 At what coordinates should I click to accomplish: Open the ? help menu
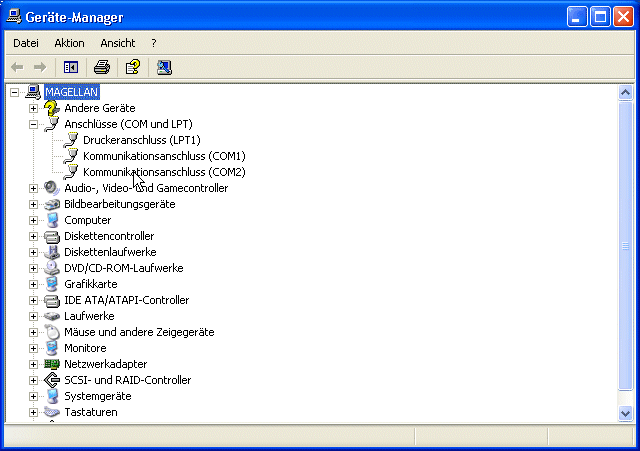[x=153, y=43]
